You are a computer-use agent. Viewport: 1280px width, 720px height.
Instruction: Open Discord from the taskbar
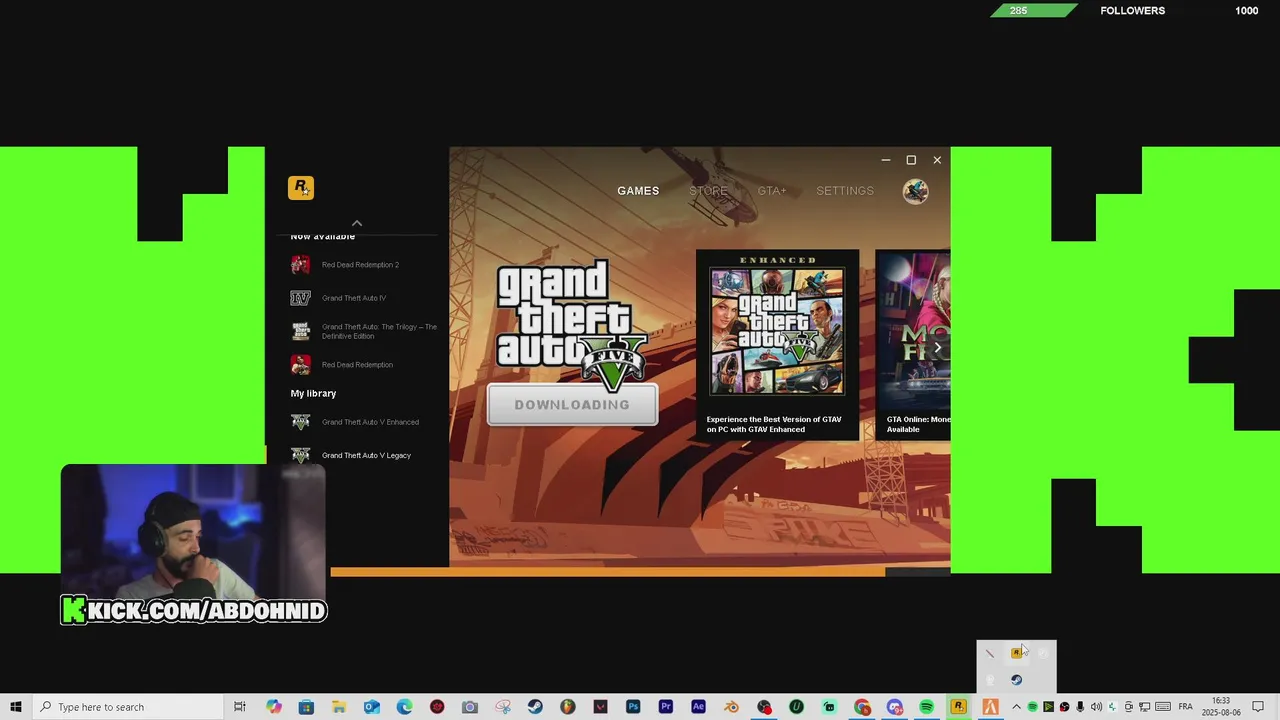coord(895,707)
